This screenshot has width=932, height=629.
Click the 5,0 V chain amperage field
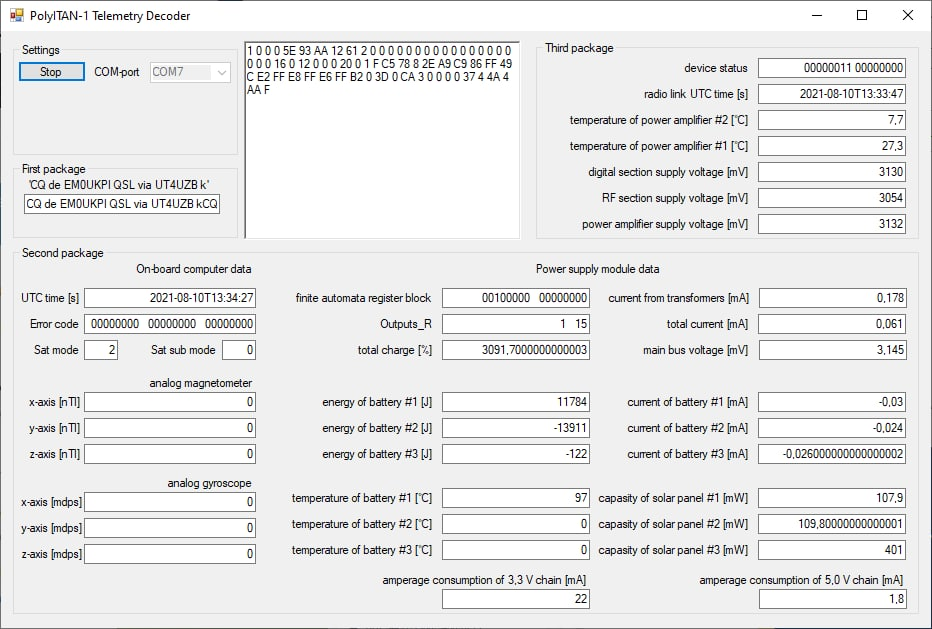pyautogui.click(x=832, y=599)
